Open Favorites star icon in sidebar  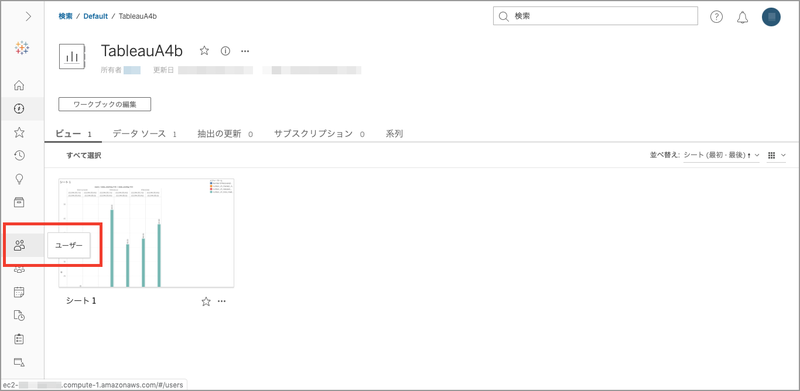point(19,132)
